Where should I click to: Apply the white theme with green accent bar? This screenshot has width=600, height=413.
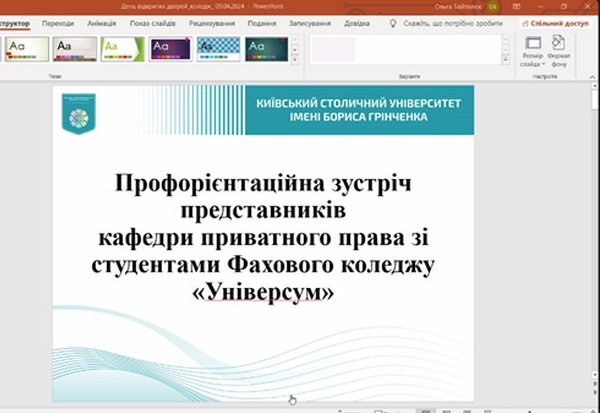pyautogui.click(x=27, y=49)
